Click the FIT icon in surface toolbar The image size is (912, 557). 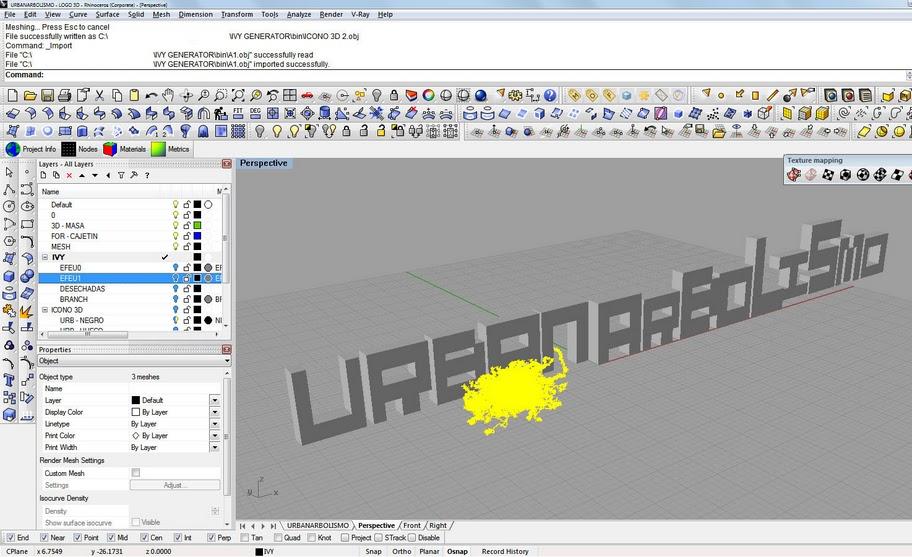coord(238,113)
